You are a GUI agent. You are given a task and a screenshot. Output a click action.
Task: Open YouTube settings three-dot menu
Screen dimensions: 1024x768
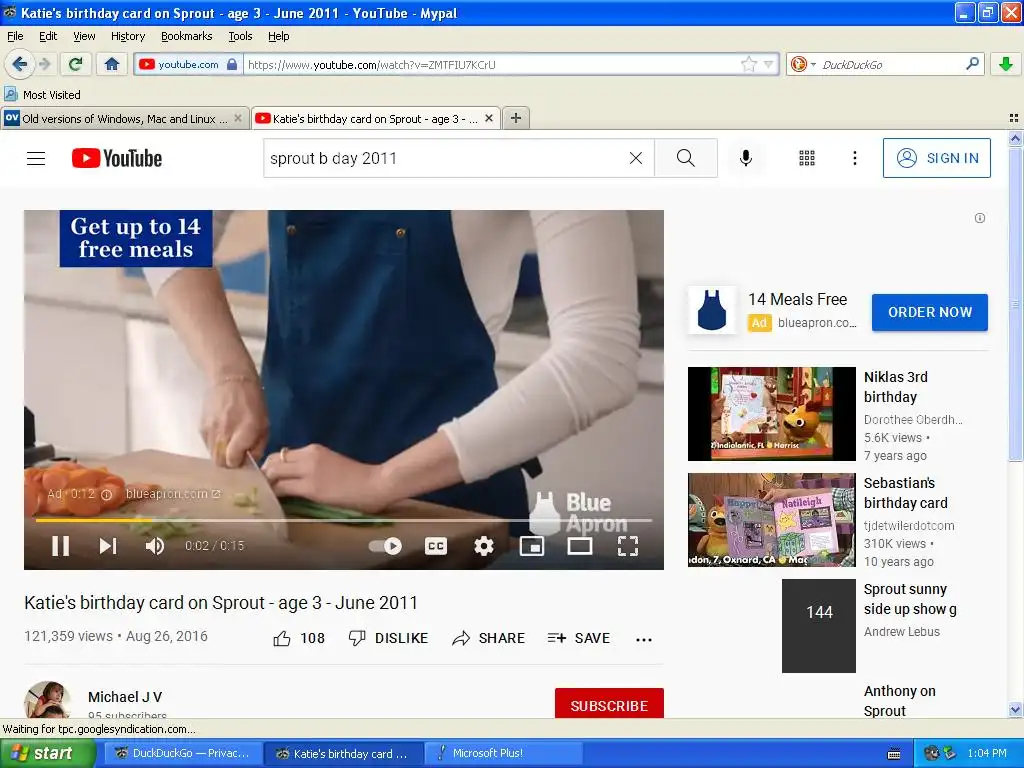coord(854,158)
